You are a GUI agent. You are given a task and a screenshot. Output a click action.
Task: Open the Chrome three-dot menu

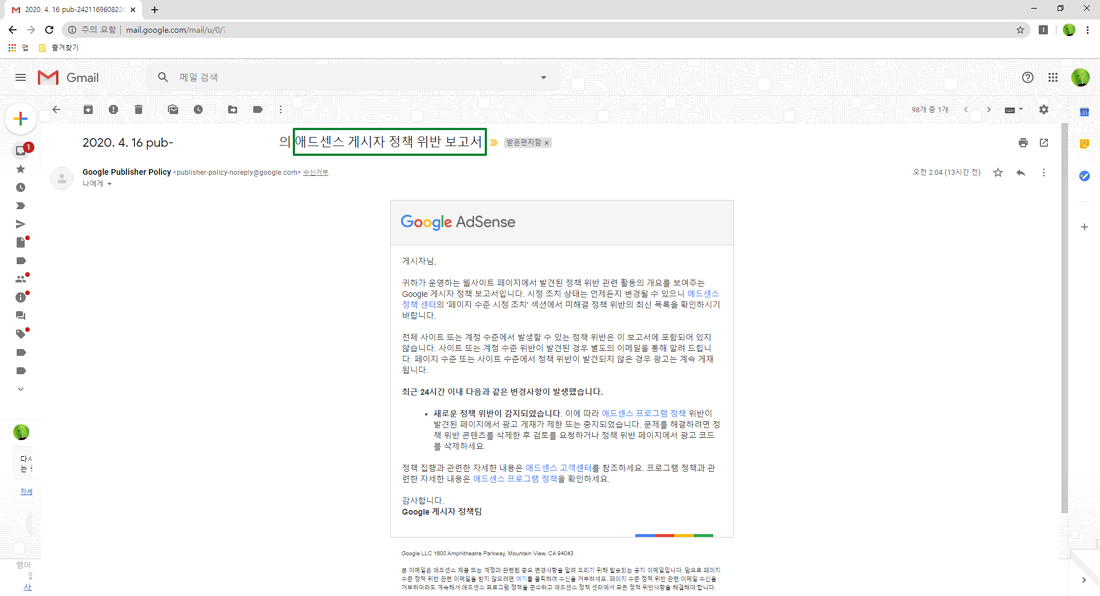click(x=1087, y=29)
